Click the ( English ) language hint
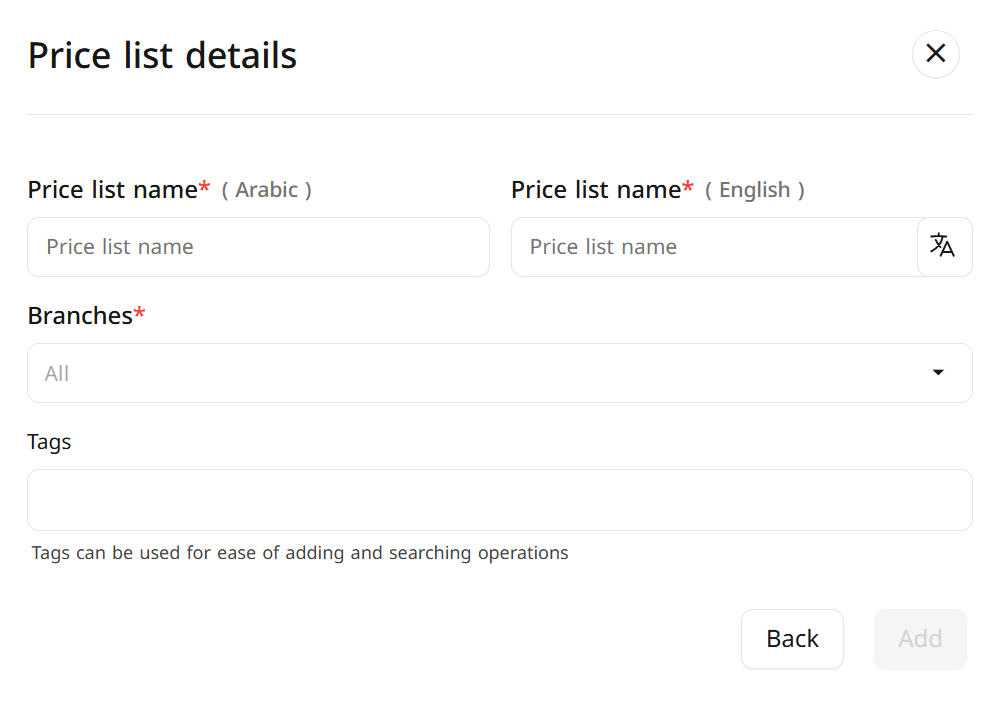996x703 pixels. 755,190
